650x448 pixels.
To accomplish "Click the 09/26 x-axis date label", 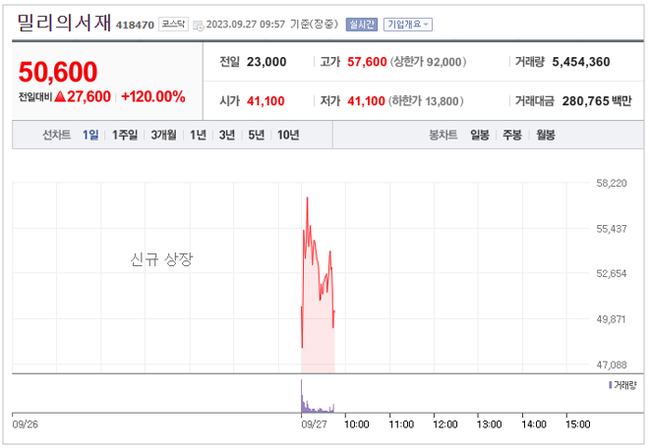I will 25,424.
